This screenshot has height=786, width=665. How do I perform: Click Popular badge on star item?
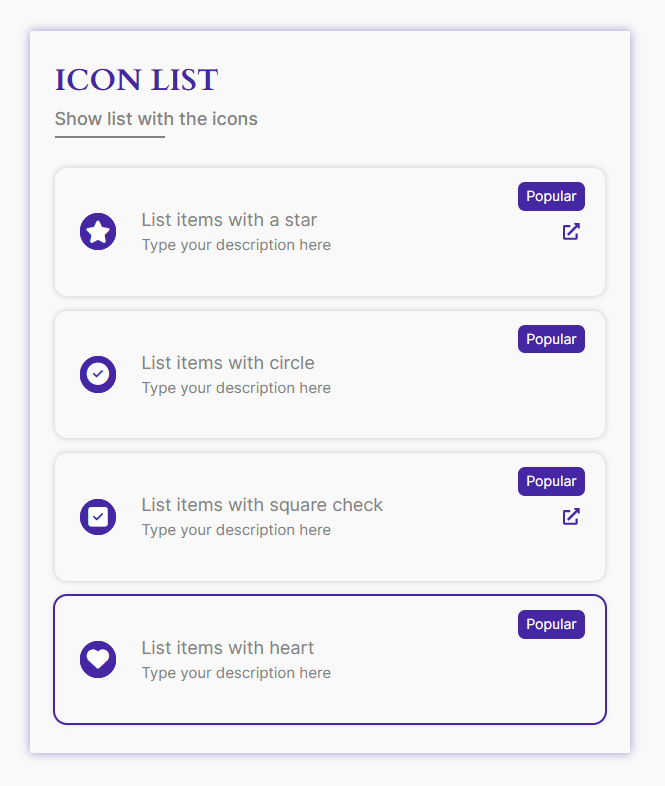(551, 196)
